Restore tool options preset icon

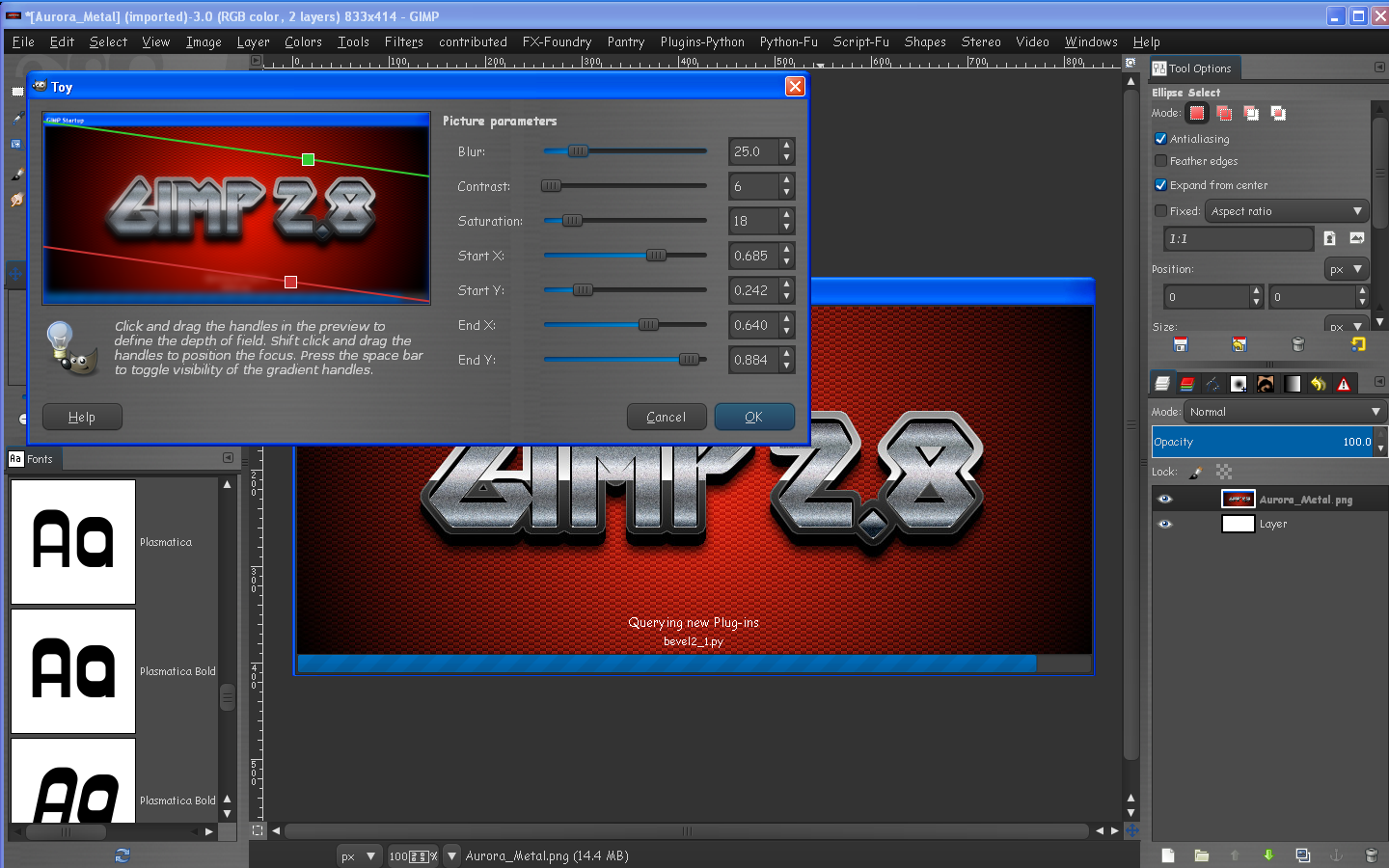click(1239, 344)
